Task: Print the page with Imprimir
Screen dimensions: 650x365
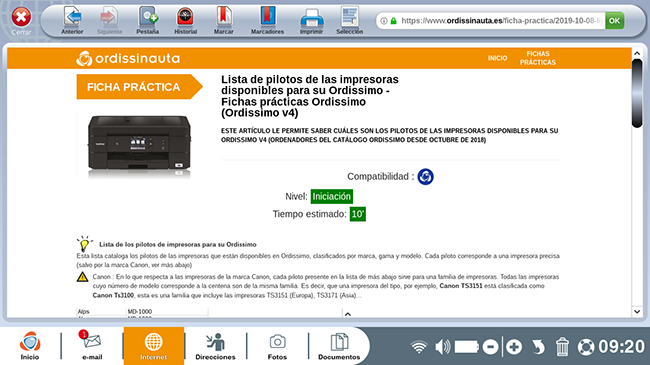Action: pyautogui.click(x=311, y=20)
